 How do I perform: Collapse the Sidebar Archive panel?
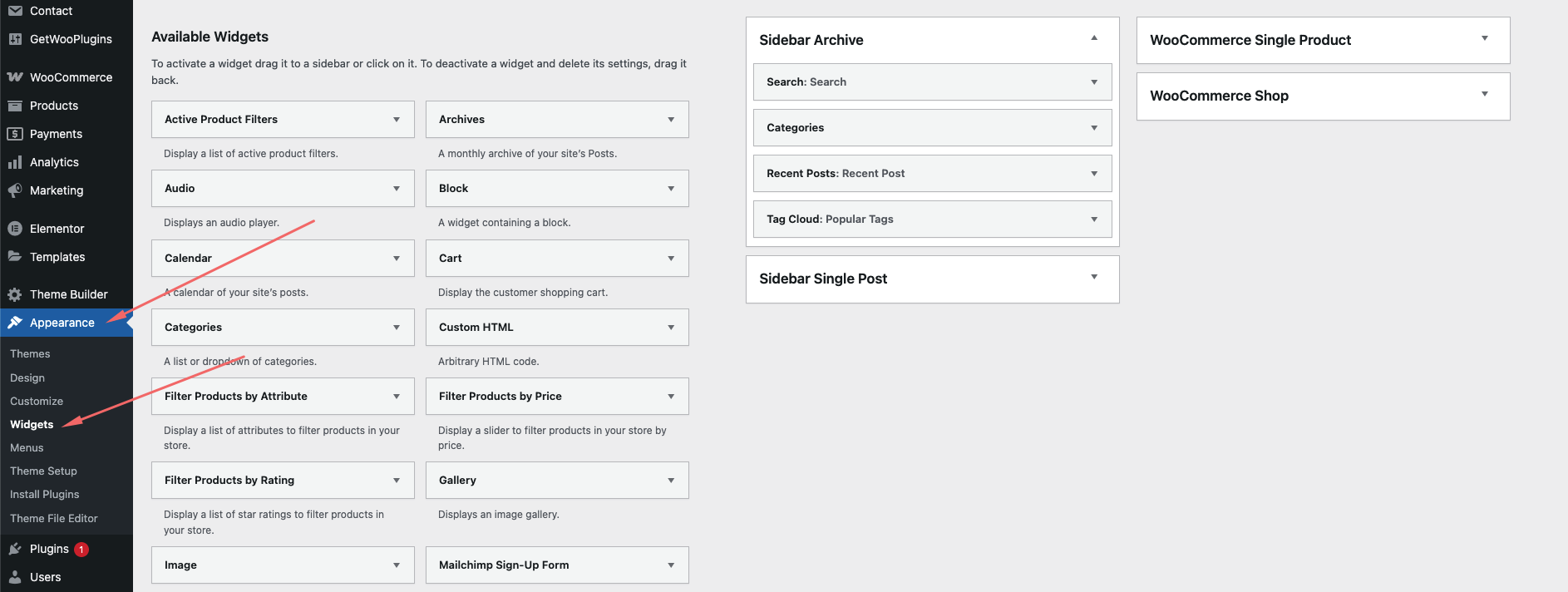tap(1094, 38)
